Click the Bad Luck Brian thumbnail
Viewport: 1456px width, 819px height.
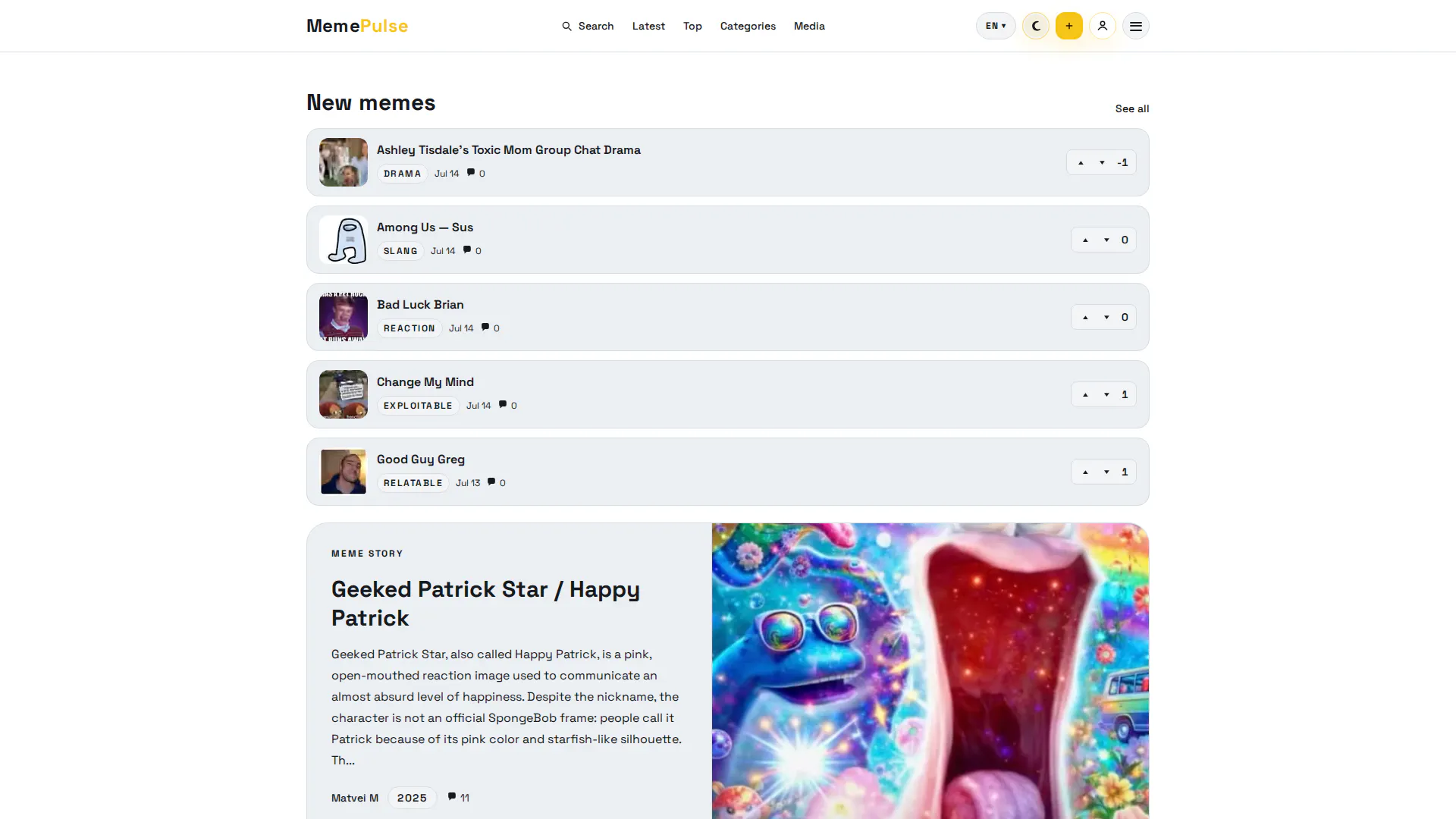tap(344, 317)
